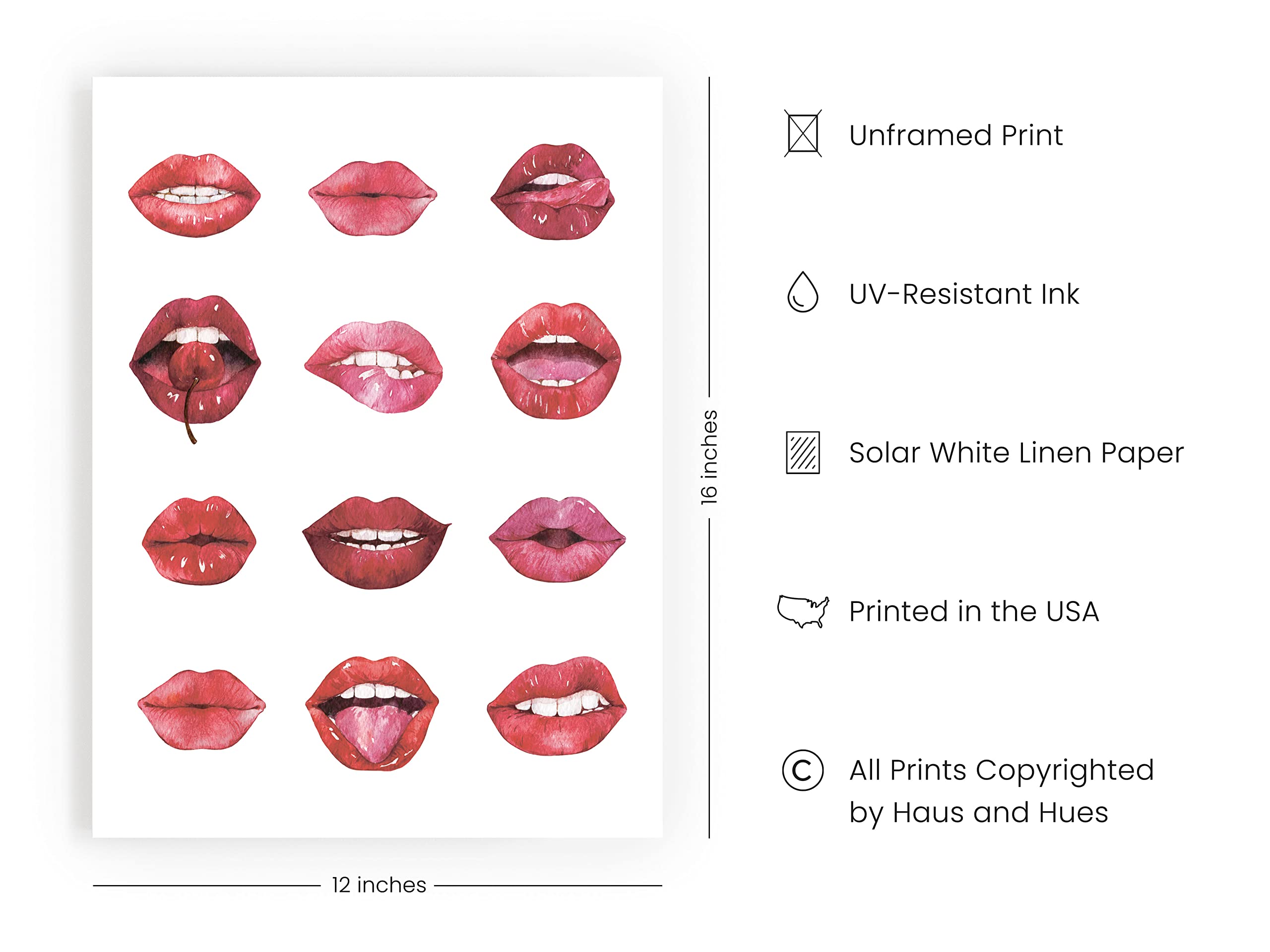Click the USA map outline icon

(x=803, y=611)
